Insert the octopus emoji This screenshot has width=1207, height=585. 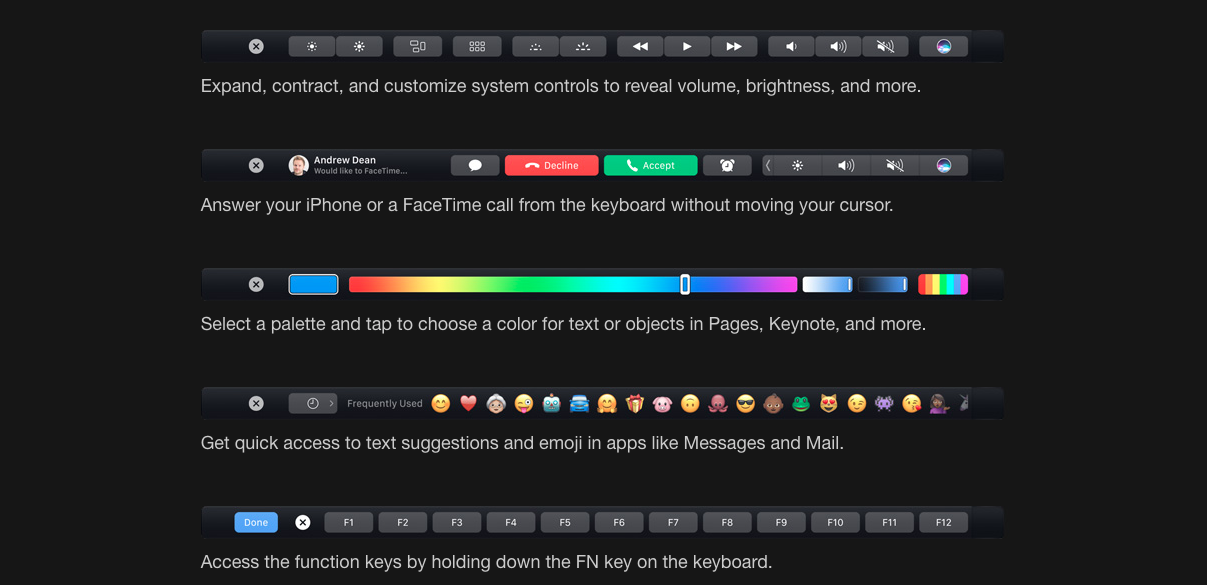coord(718,403)
